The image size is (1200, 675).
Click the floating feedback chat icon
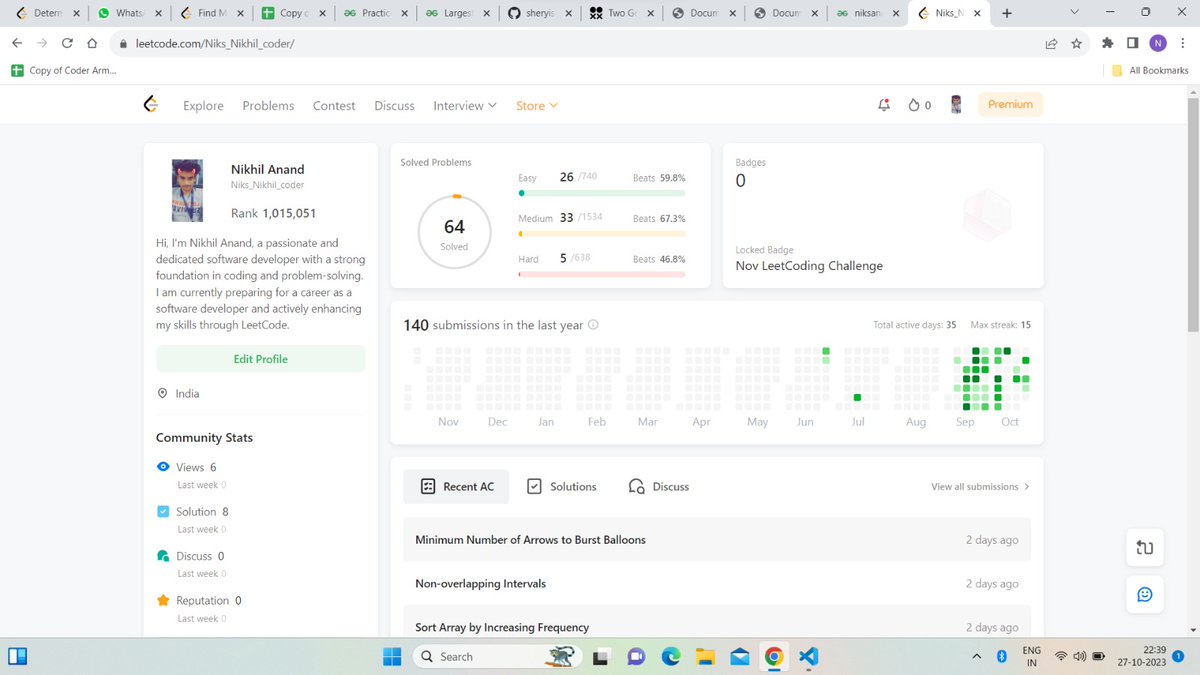tap(1145, 594)
